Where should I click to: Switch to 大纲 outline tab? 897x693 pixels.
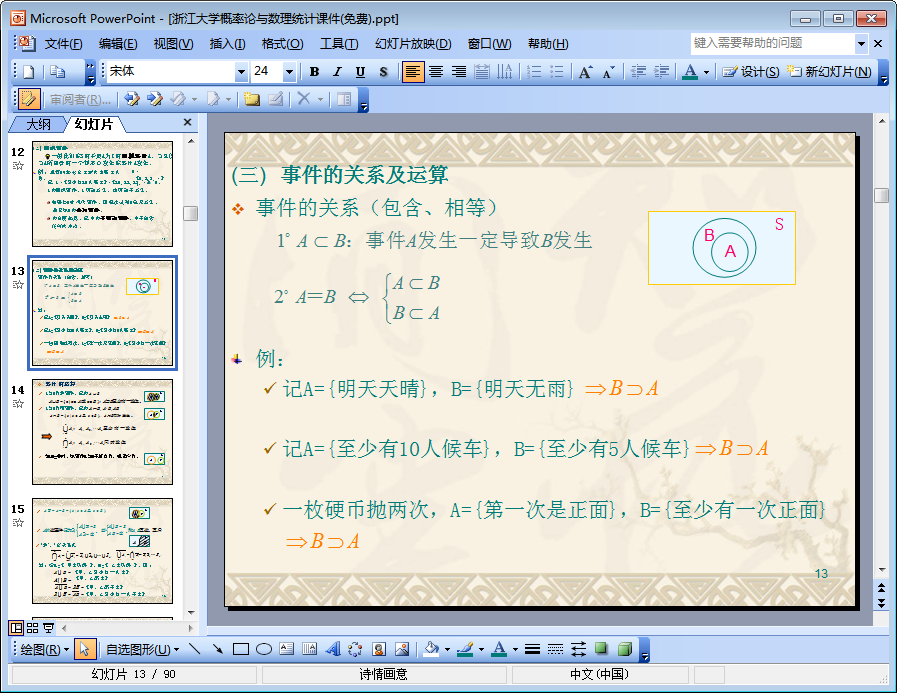(x=38, y=124)
